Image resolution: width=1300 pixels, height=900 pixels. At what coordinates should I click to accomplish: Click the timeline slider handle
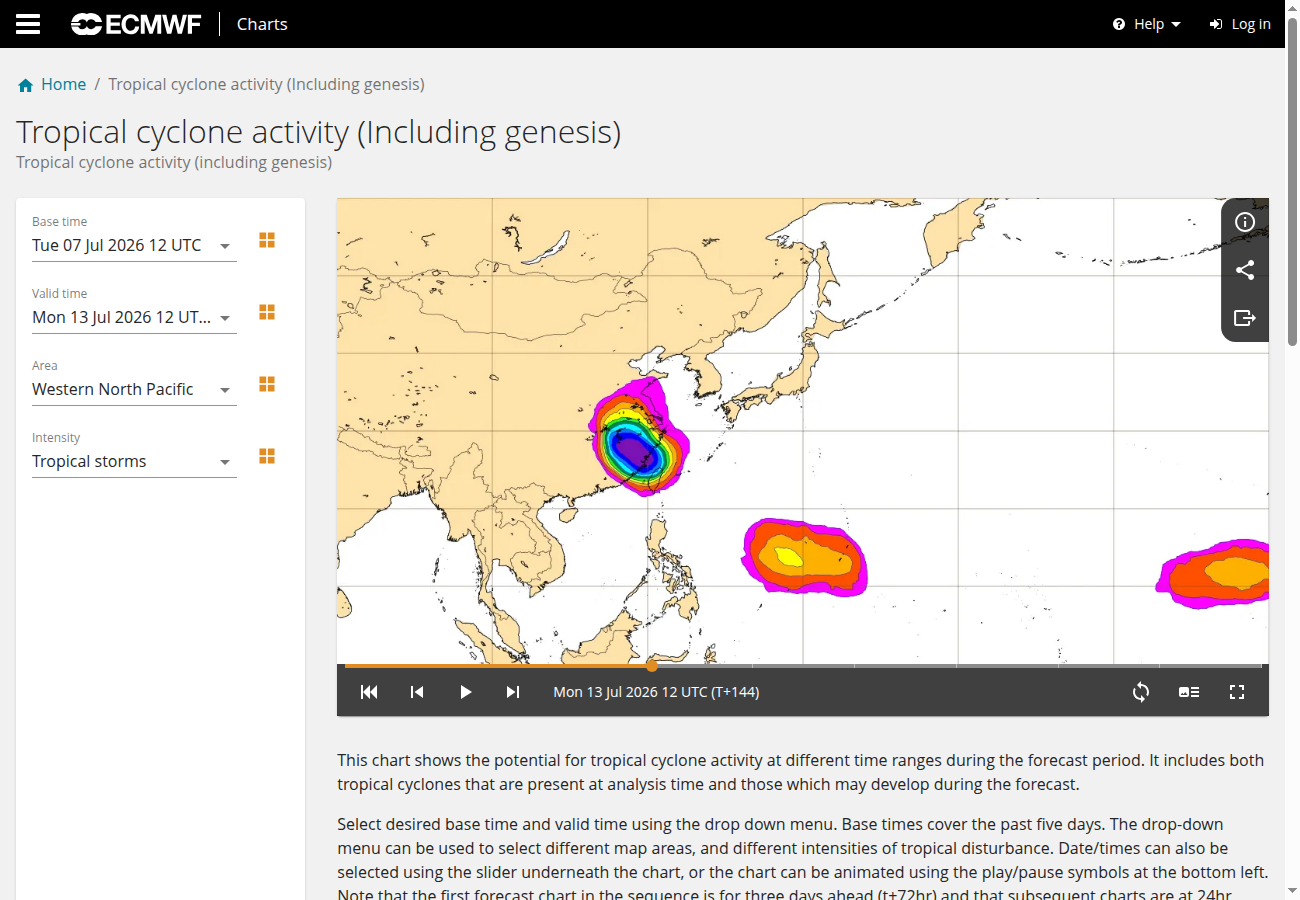tap(652, 665)
